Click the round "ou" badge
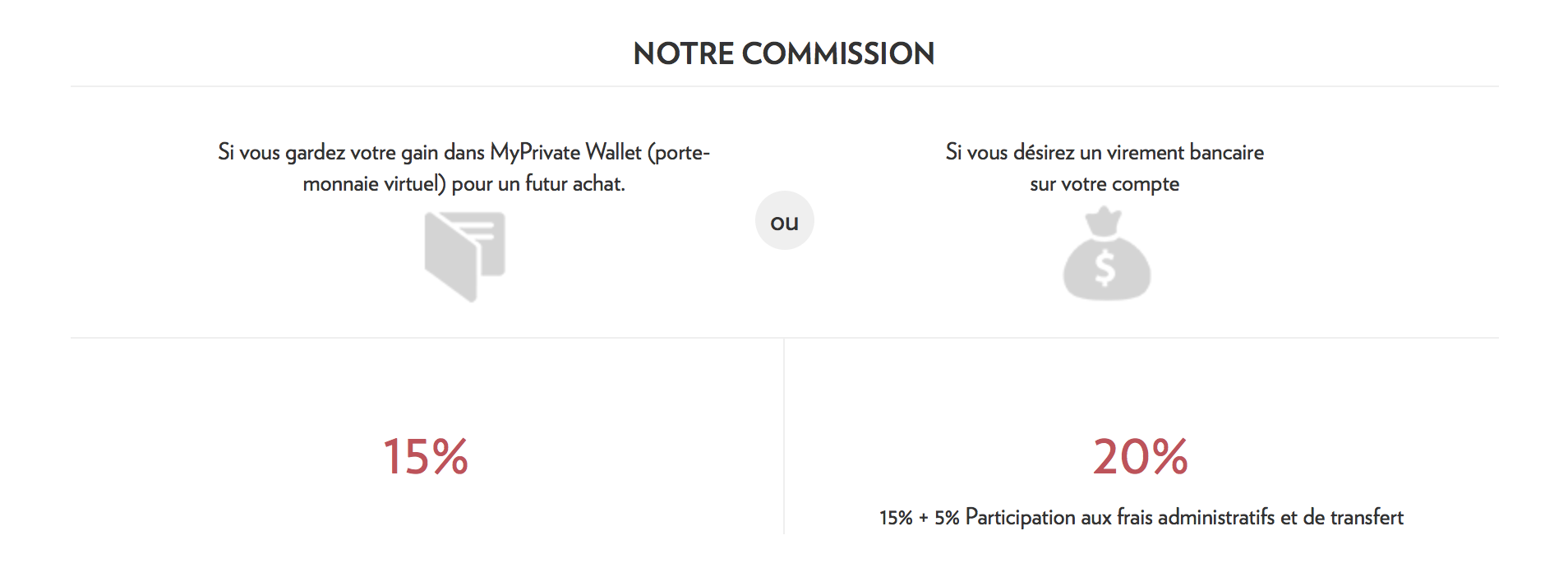This screenshot has height=577, width=1568. coord(784,221)
